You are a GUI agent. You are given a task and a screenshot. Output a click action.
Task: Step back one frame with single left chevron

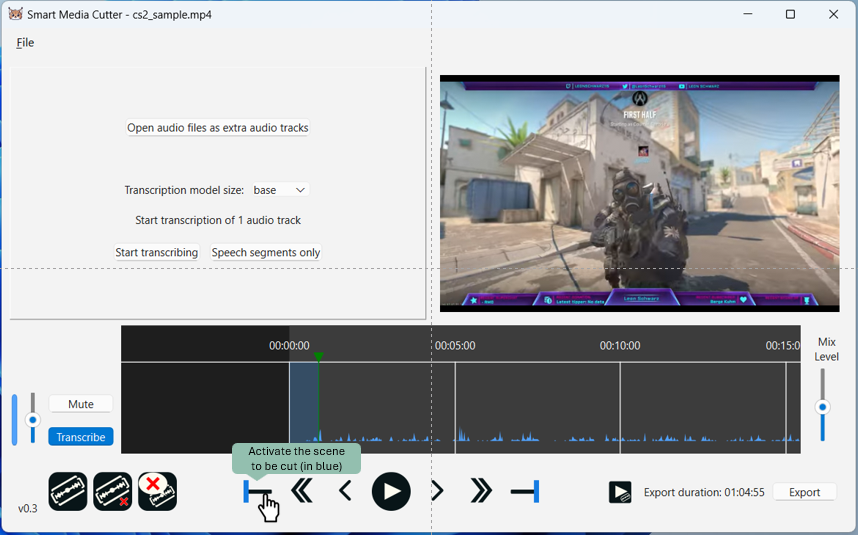[345, 491]
